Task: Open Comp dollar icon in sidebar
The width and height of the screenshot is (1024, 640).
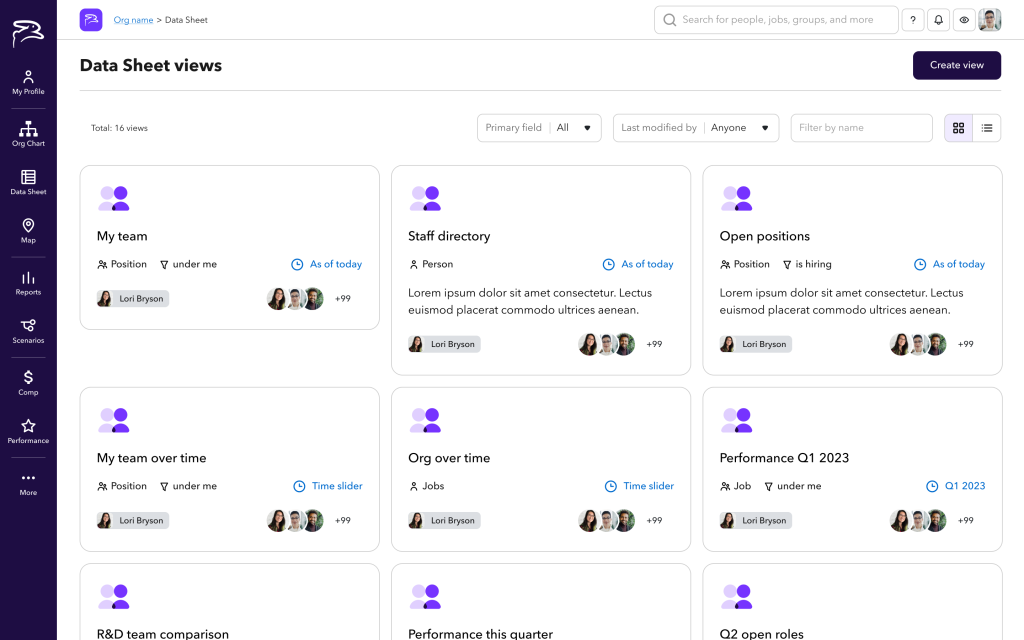Action: click(x=28, y=382)
